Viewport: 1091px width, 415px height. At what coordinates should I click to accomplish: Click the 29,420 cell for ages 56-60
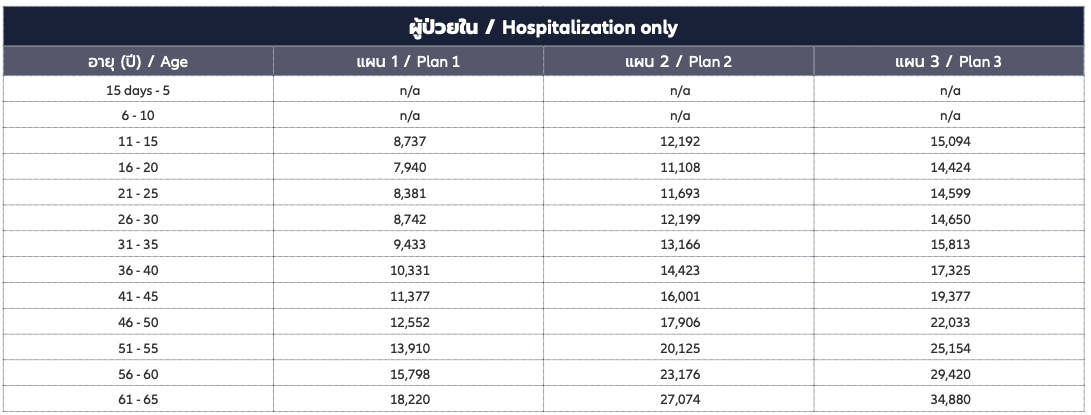pos(949,375)
